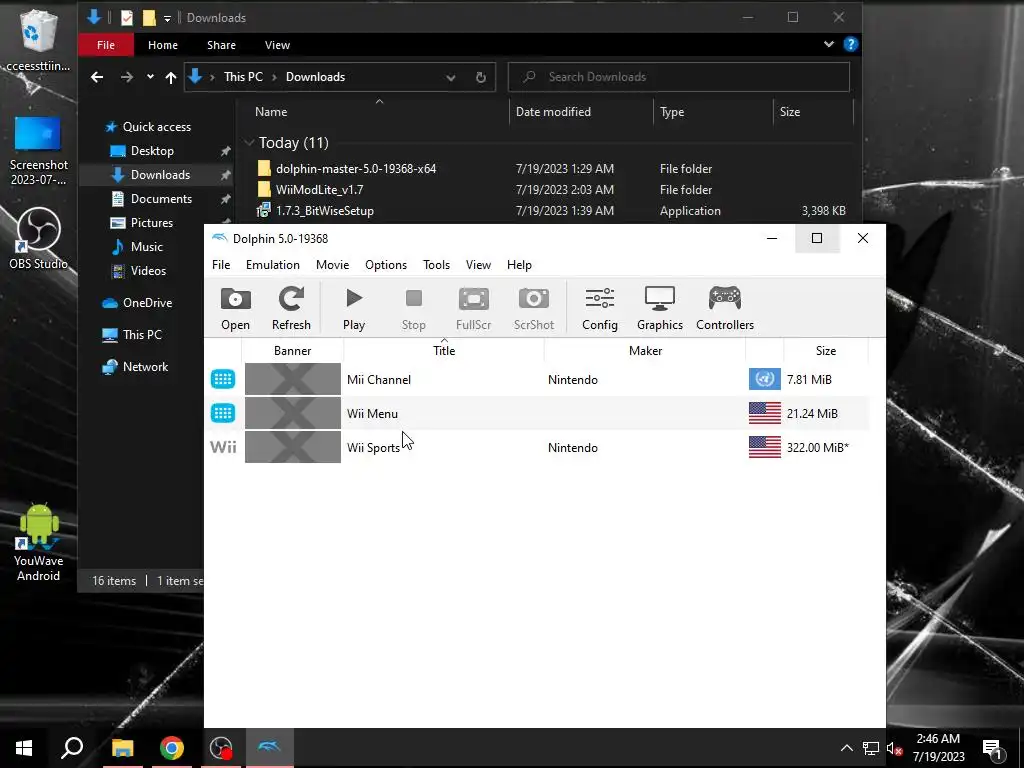Open the Emulation menu
The image size is (1024, 768).
(273, 264)
